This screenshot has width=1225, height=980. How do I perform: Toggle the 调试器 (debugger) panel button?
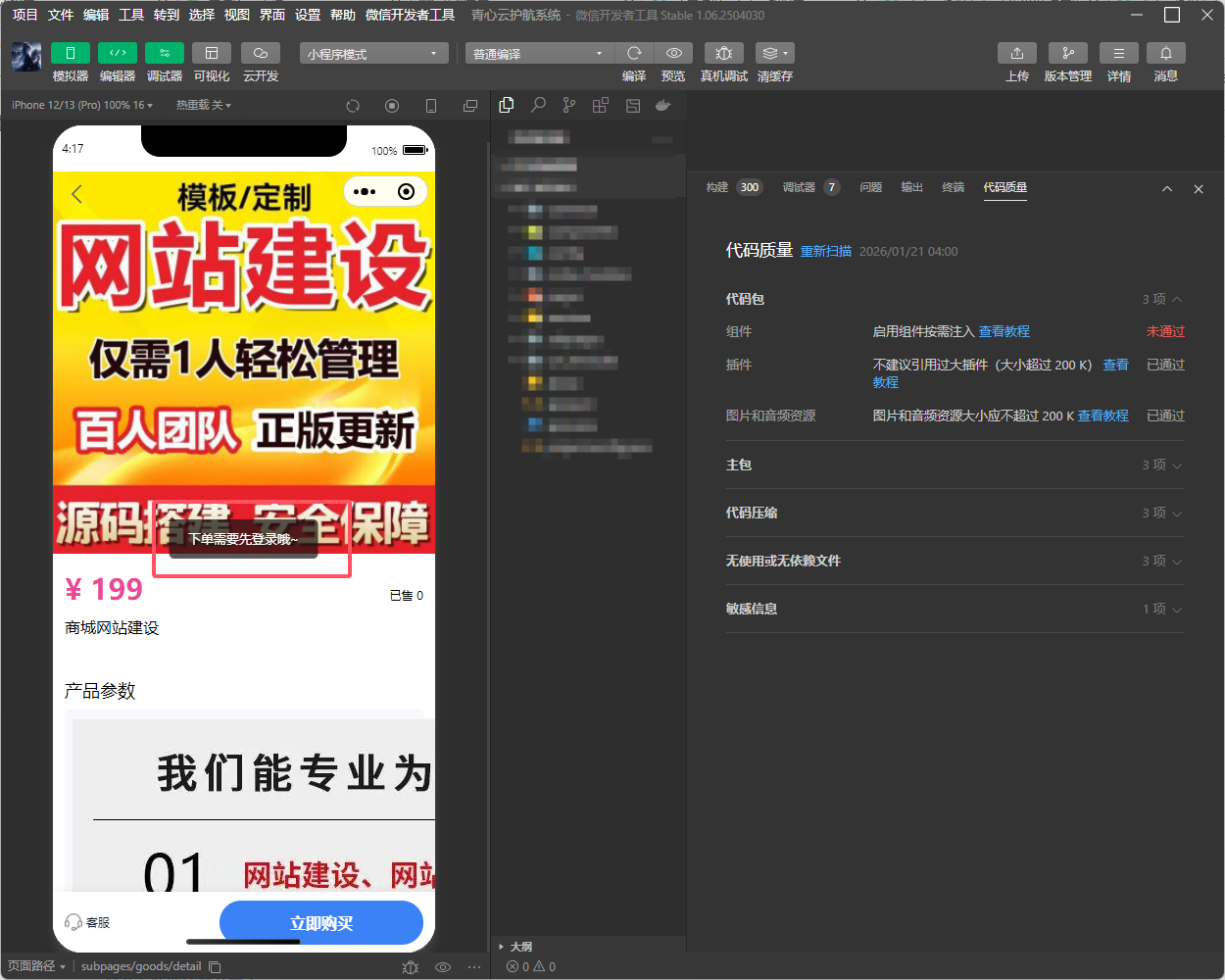165,53
